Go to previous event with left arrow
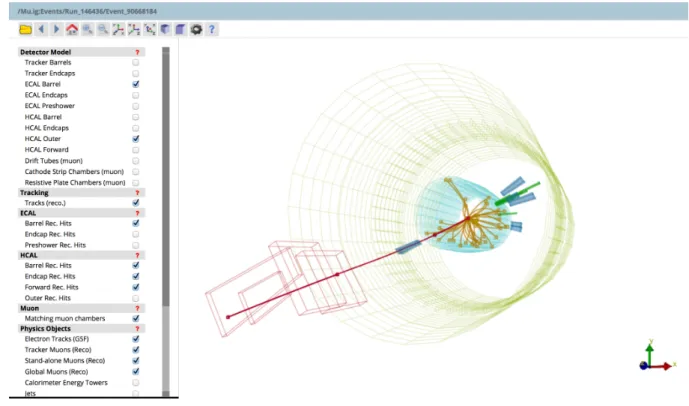This screenshot has width=689, height=406. 41,29
